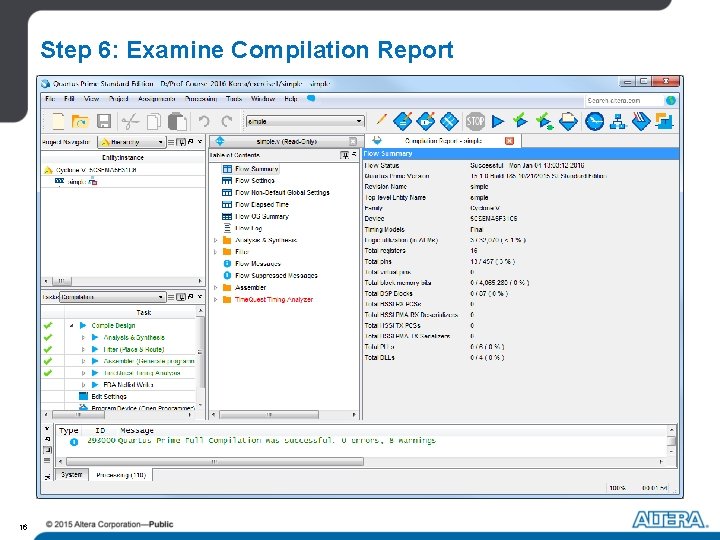720x540 pixels.
Task: Click the globe icon next to search
Action: (670, 100)
